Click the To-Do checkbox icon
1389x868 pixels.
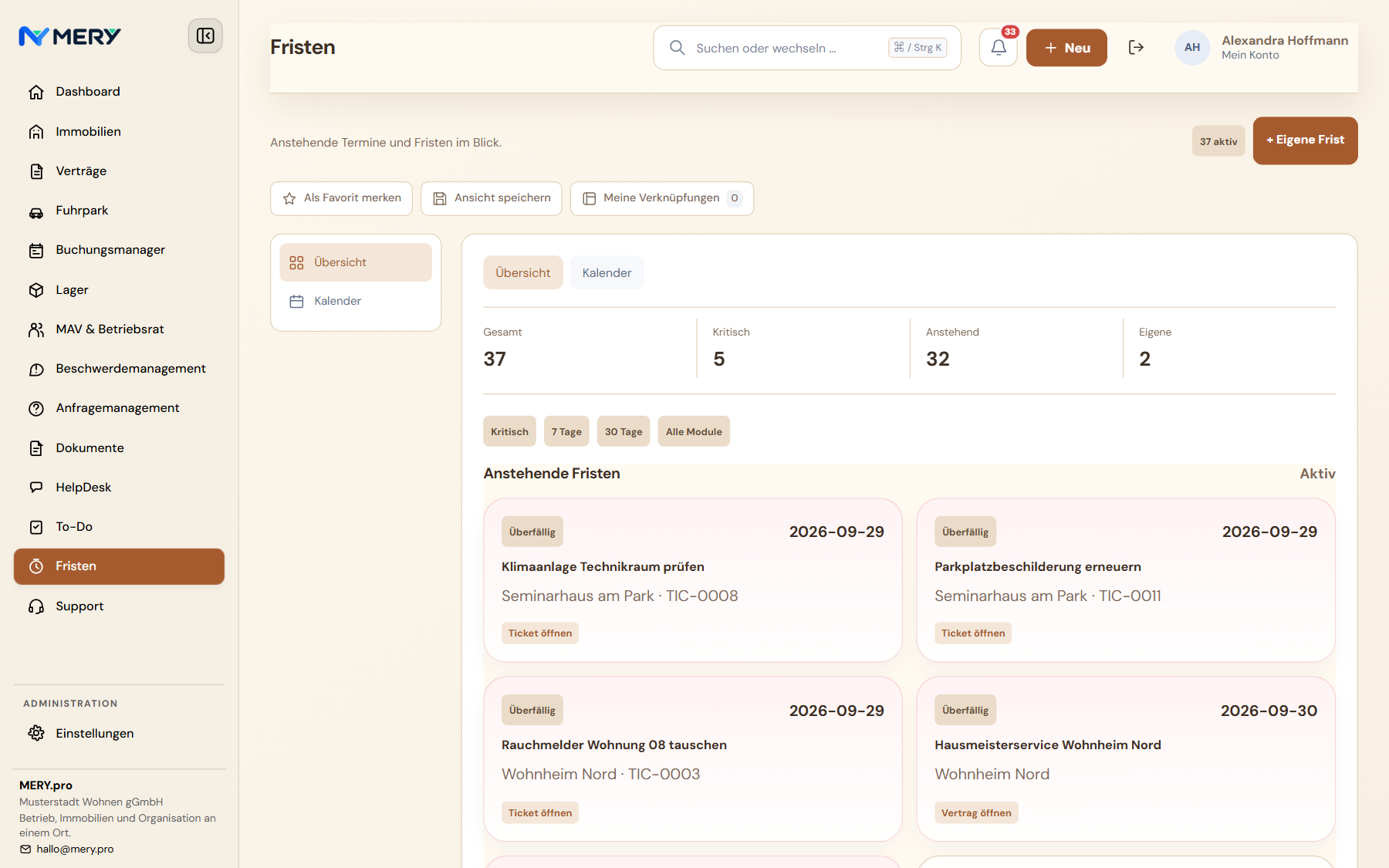[x=36, y=527]
